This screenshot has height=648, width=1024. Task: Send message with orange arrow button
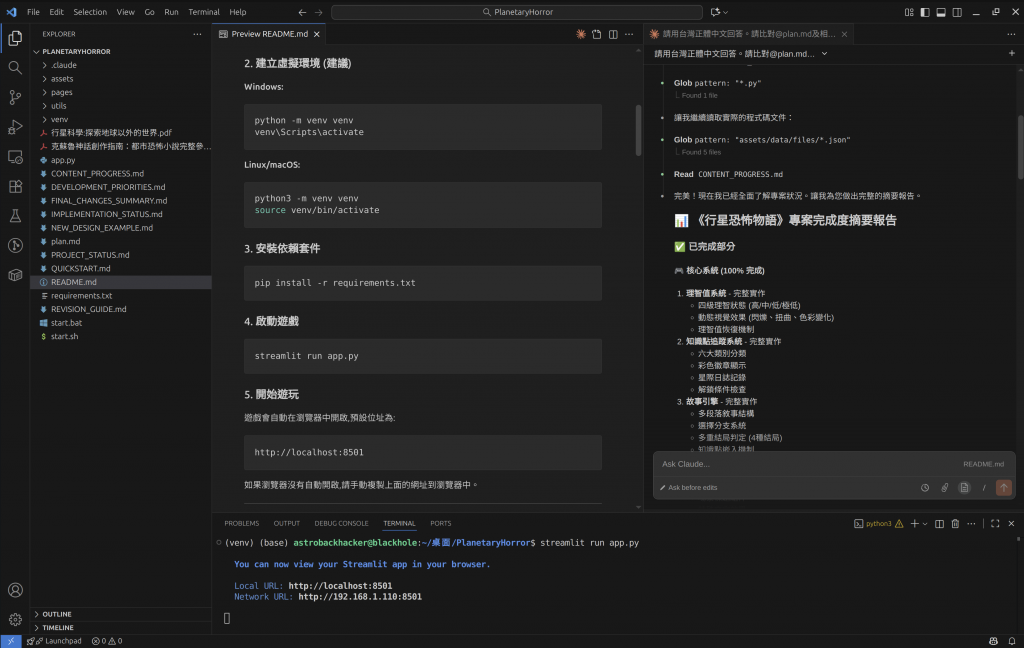click(1004, 487)
